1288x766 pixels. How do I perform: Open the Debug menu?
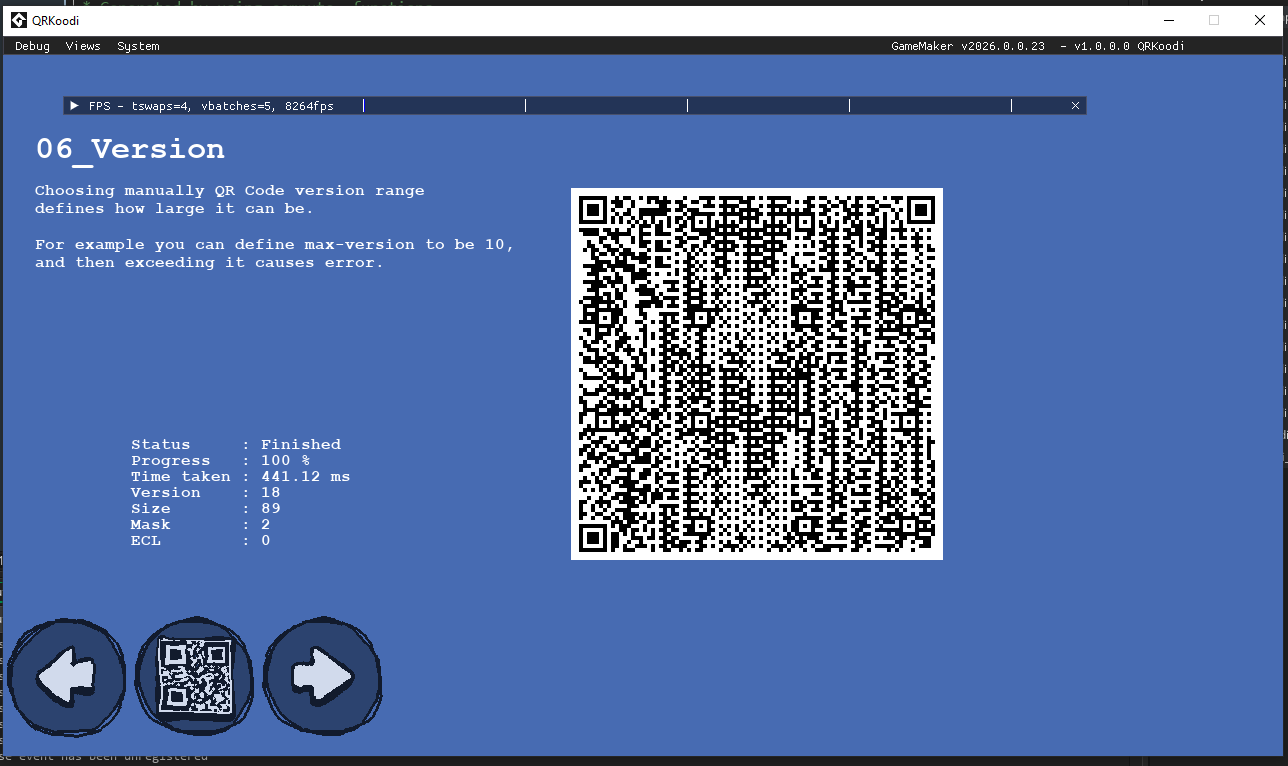[x=32, y=46]
